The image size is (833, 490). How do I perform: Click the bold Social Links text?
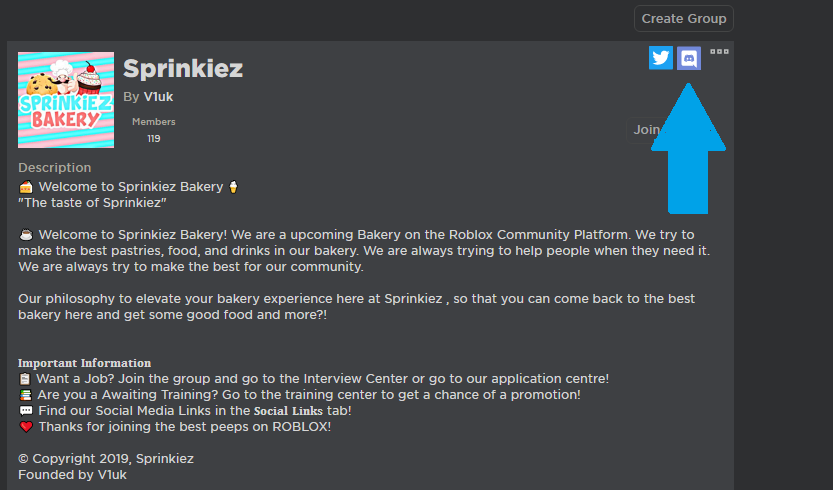[288, 411]
